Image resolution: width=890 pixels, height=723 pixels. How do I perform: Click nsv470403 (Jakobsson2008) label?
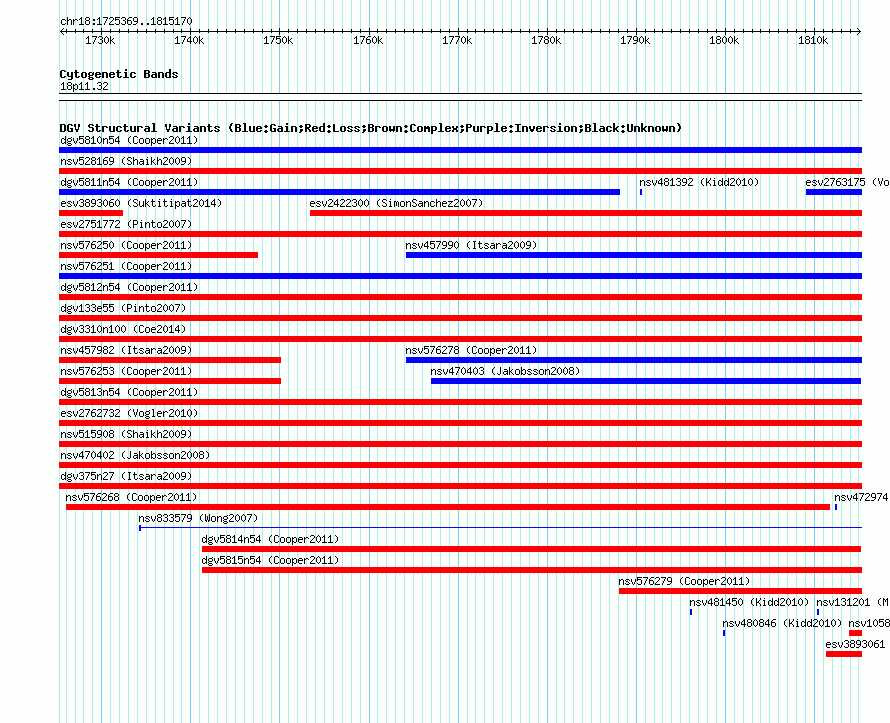pyautogui.click(x=505, y=371)
